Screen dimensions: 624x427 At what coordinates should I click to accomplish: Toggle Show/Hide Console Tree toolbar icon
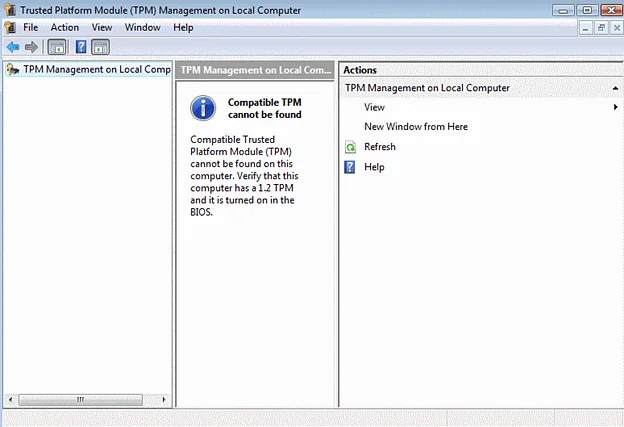click(x=57, y=47)
